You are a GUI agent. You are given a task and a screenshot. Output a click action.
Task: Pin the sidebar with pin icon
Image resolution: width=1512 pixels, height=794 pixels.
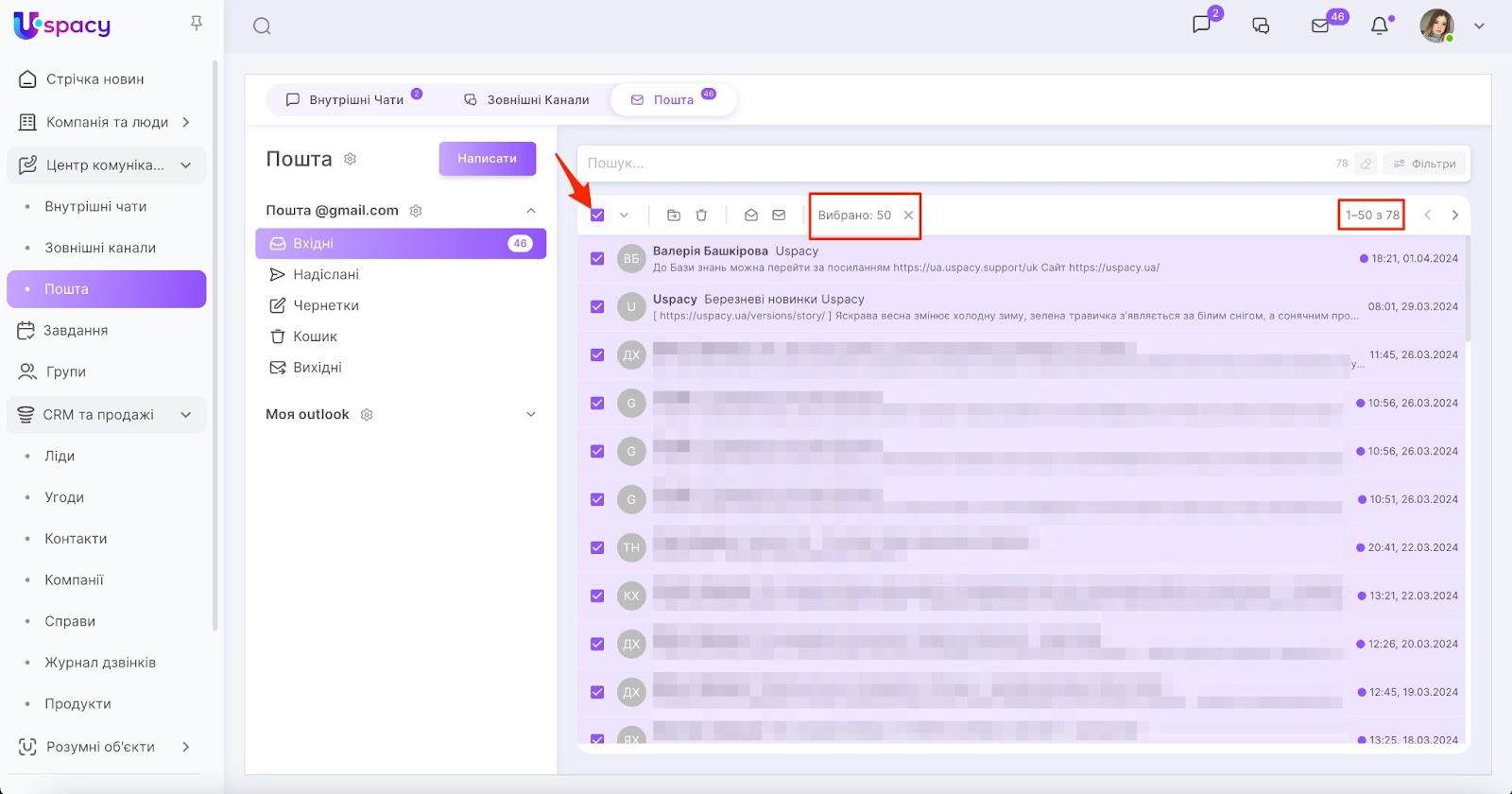197,23
